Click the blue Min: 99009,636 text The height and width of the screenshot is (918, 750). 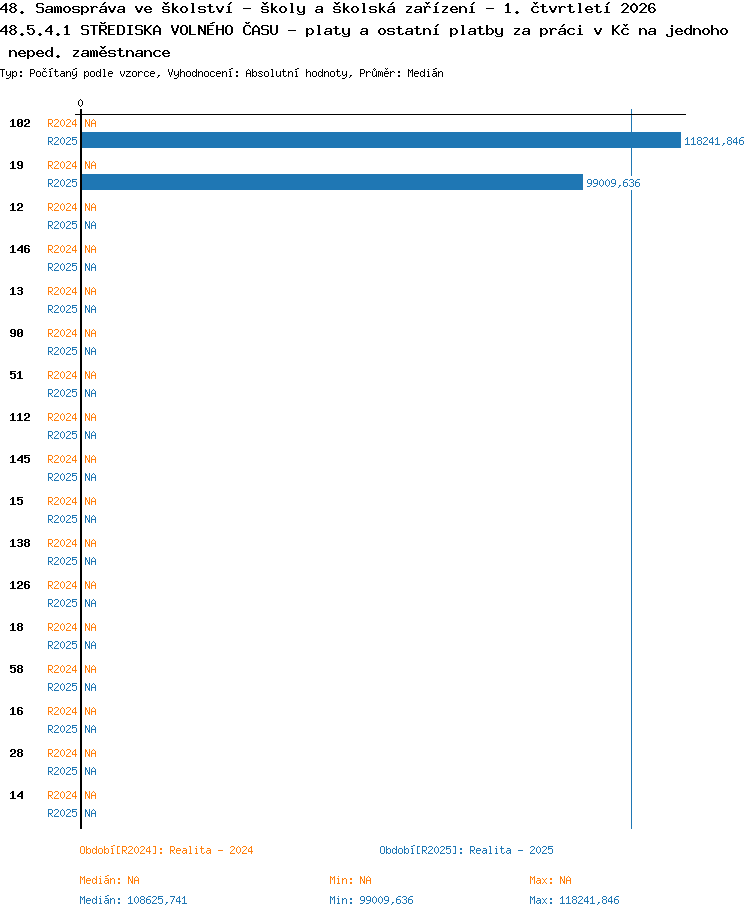click(x=371, y=900)
